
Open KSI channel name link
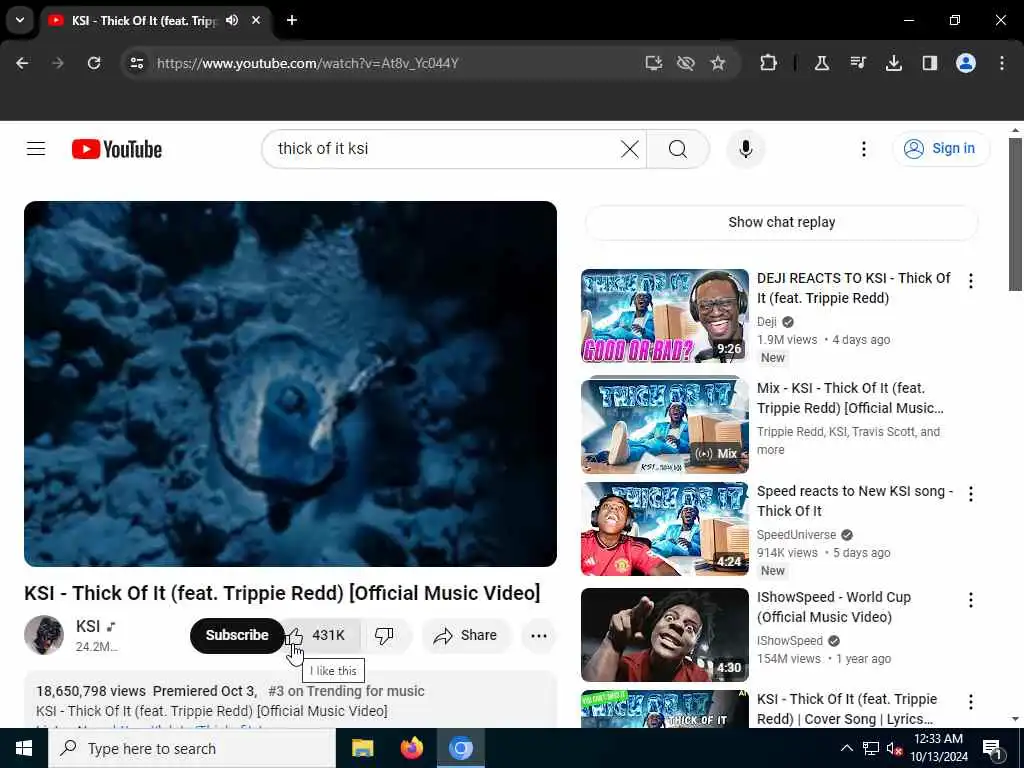pyautogui.click(x=88, y=626)
